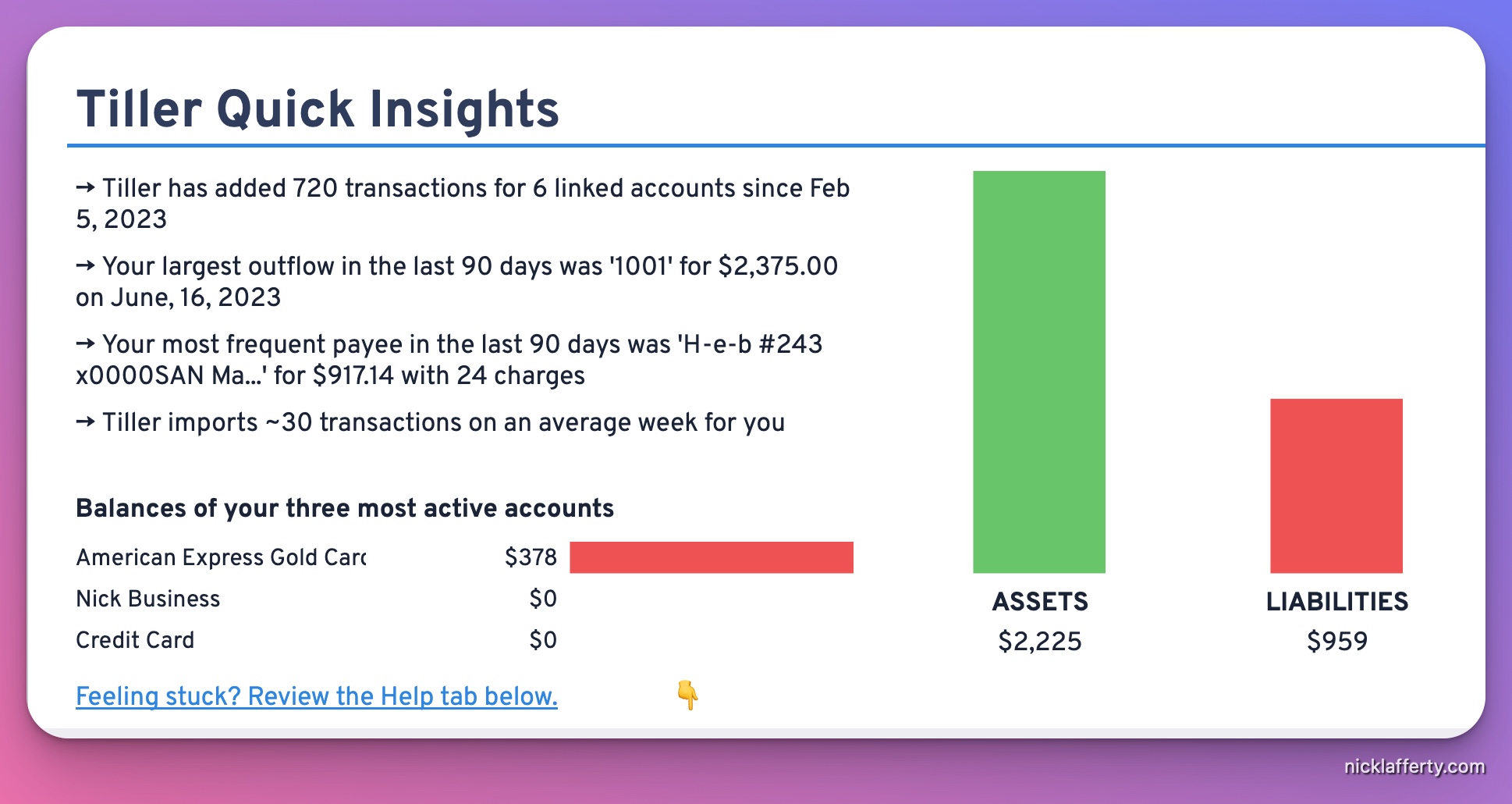Click the ASSETS label under green bar
This screenshot has height=804, width=1512.
(1039, 601)
